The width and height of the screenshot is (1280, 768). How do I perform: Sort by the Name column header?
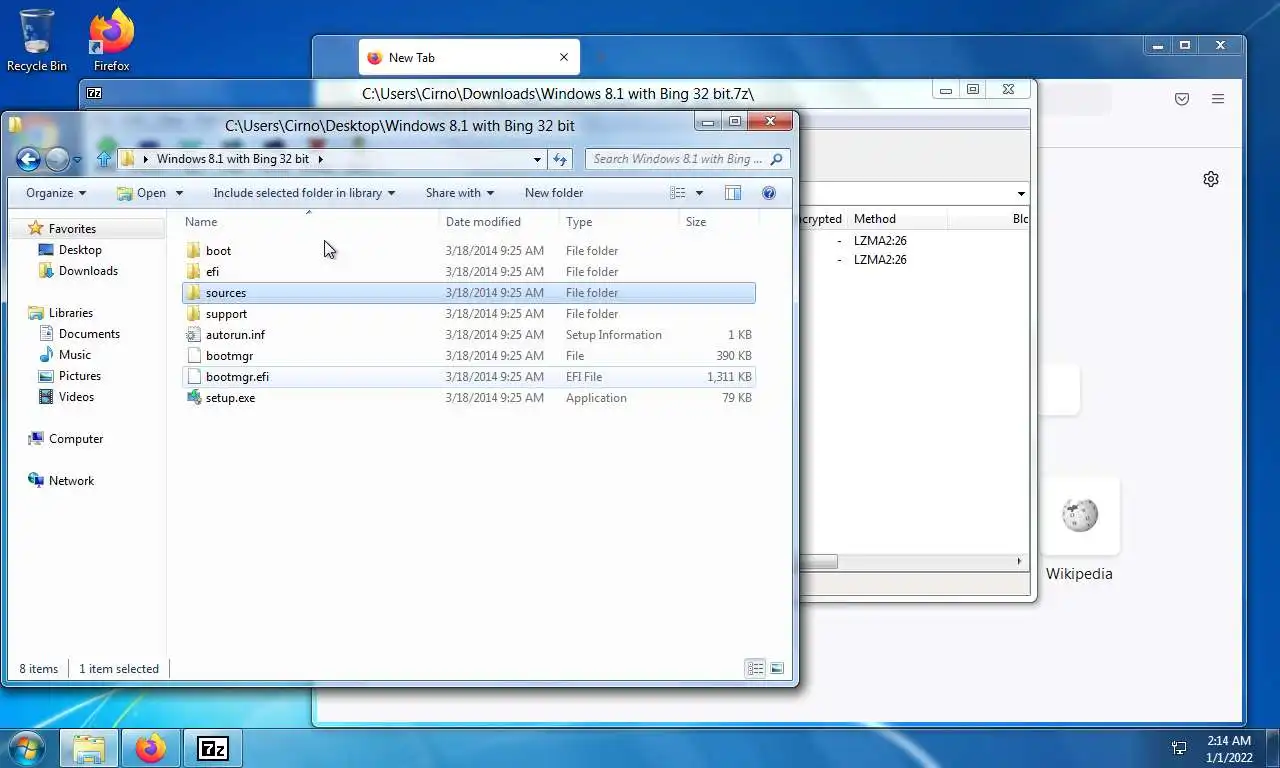308,222
